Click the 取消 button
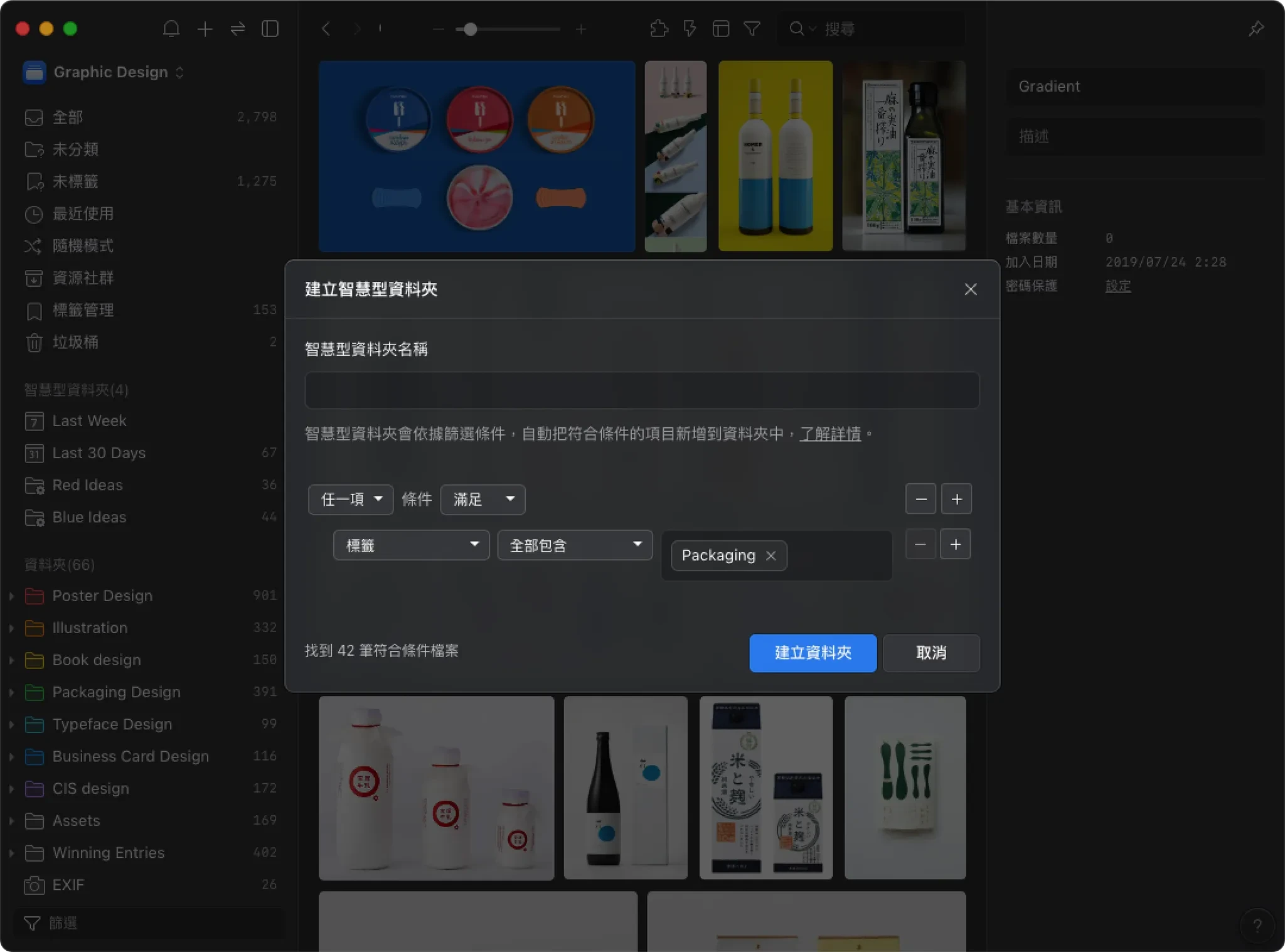1285x952 pixels. (x=931, y=653)
